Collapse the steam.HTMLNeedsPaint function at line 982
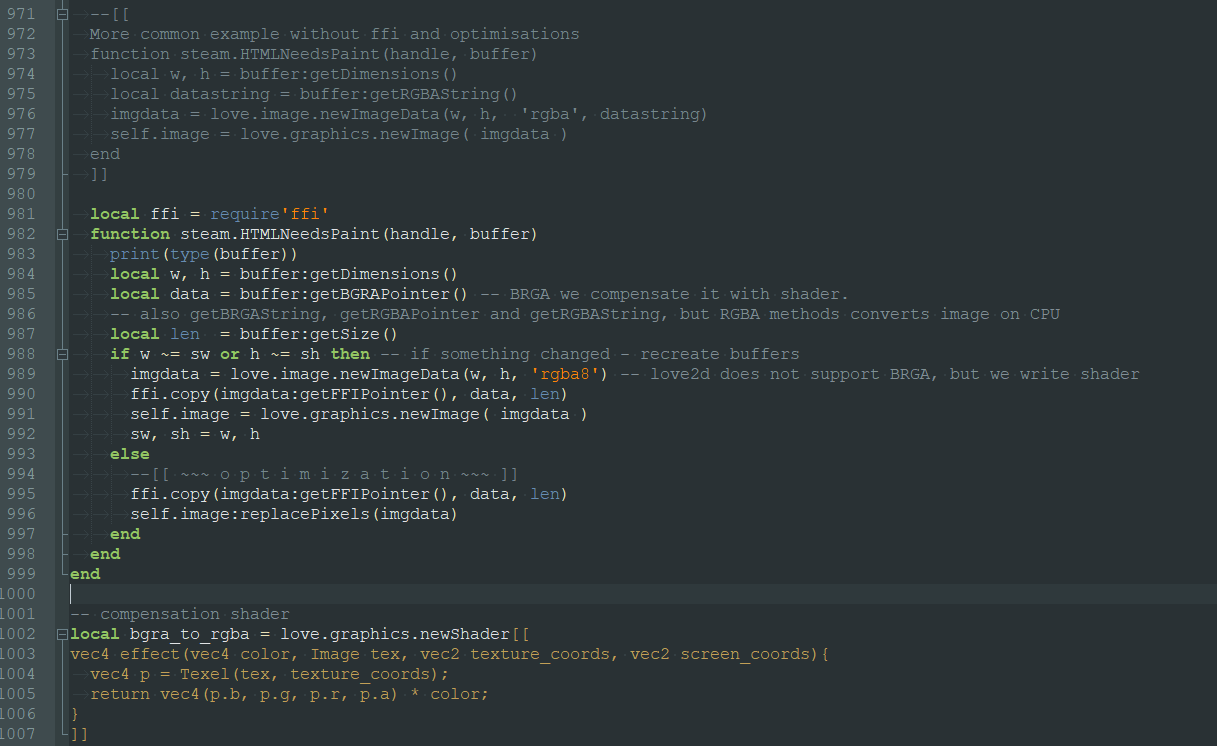The height and width of the screenshot is (746, 1217). [x=64, y=234]
